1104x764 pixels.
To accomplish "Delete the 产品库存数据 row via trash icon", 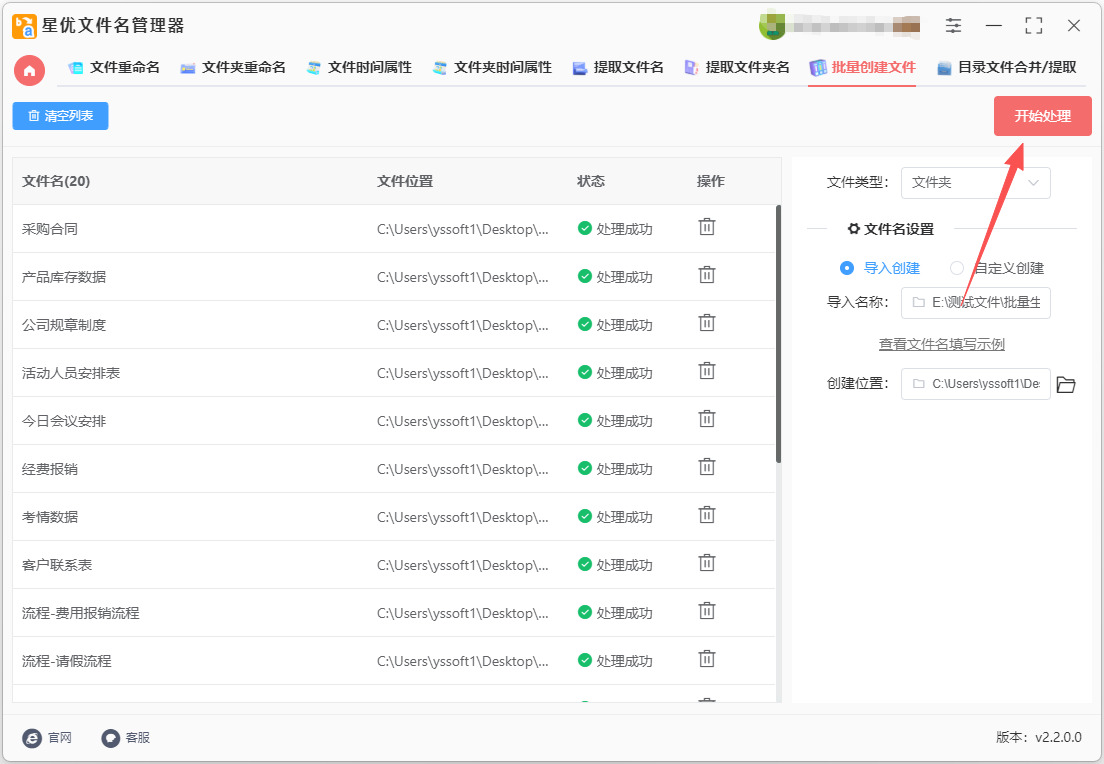I will pyautogui.click(x=707, y=275).
